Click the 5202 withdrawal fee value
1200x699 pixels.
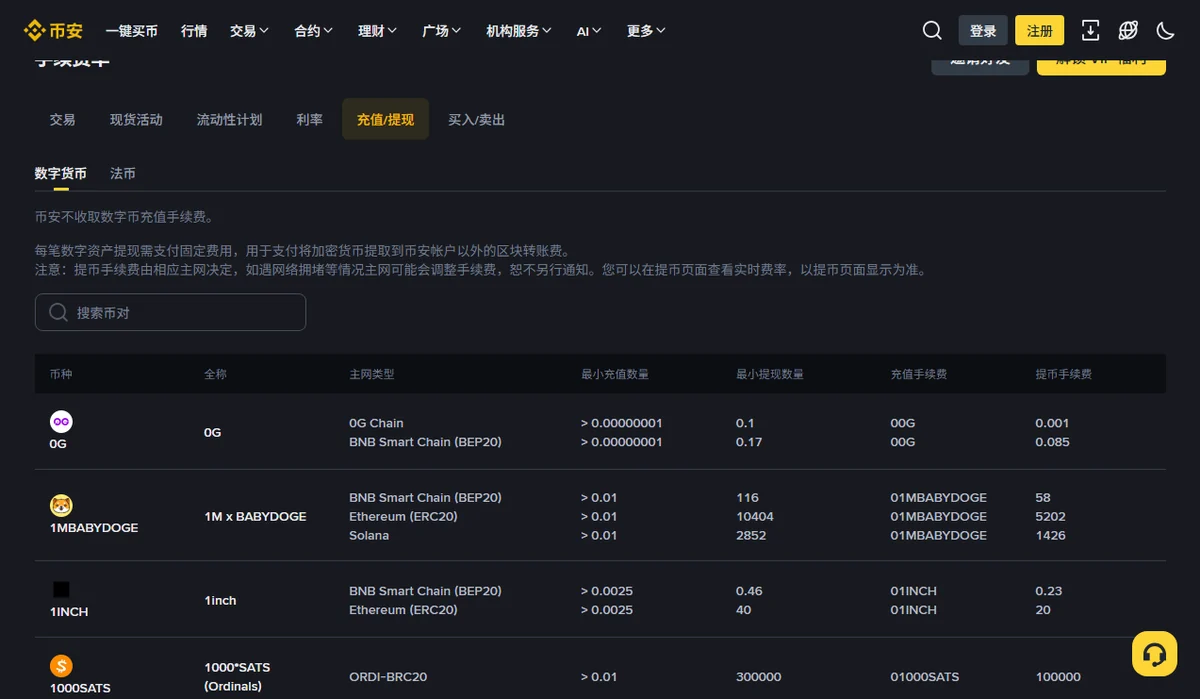click(x=1051, y=516)
